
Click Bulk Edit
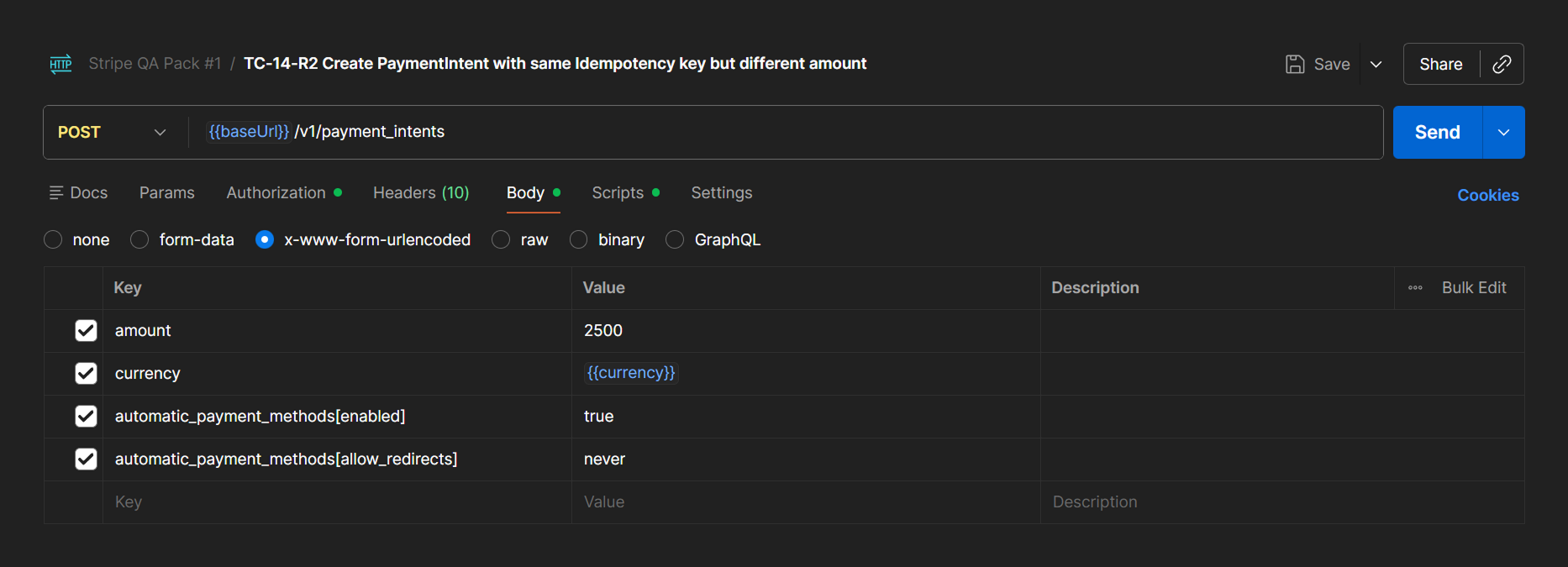point(1474,287)
